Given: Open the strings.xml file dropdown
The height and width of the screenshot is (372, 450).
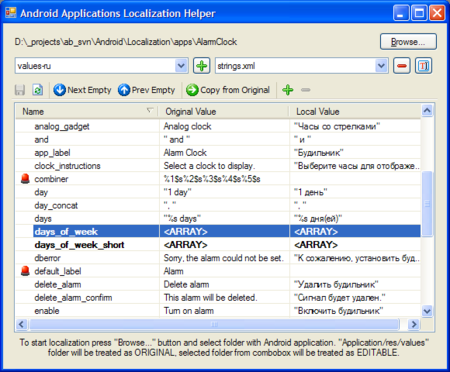Looking at the screenshot, I should (381, 66).
